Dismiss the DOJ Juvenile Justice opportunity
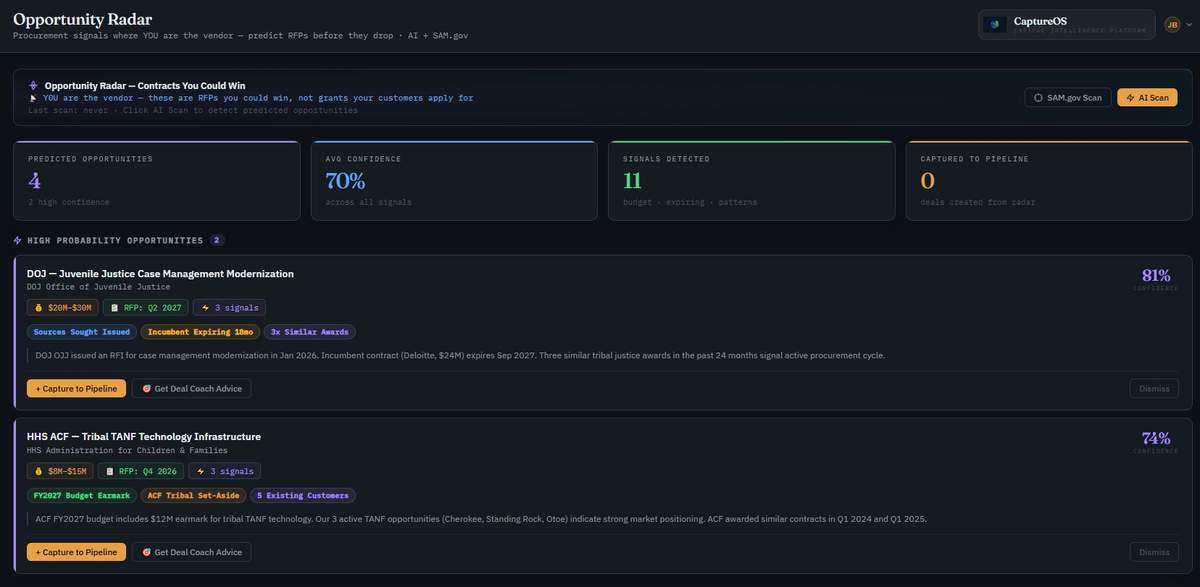The image size is (1200, 587). pyautogui.click(x=1154, y=388)
